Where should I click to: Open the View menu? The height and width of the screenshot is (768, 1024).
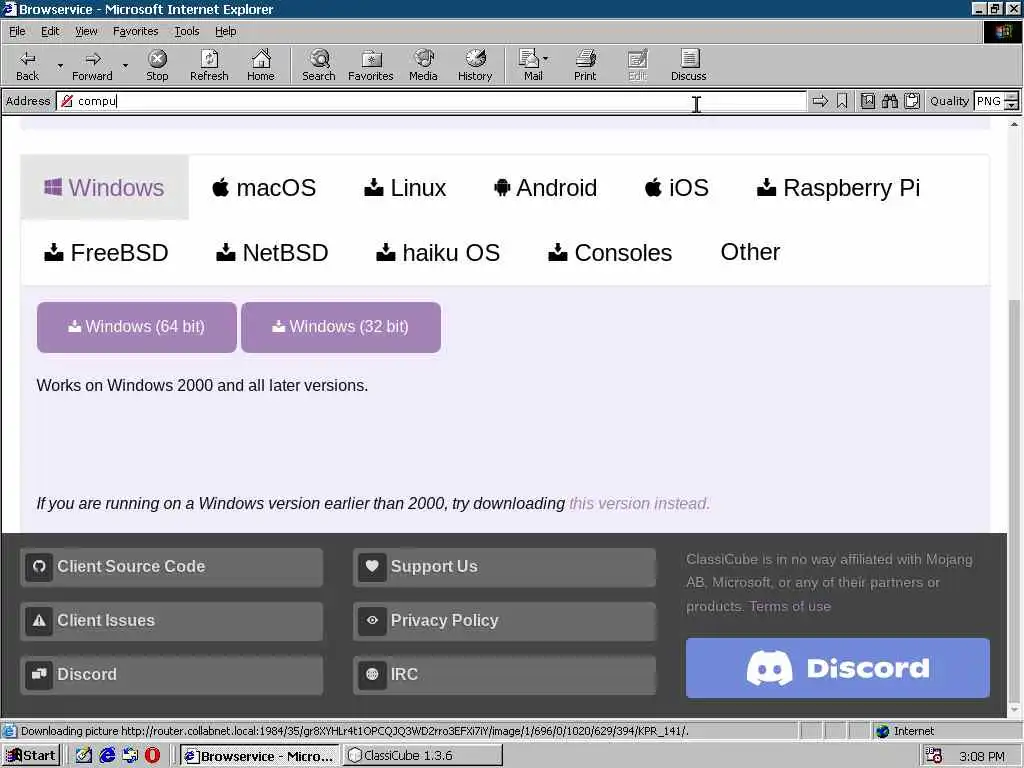point(86,31)
